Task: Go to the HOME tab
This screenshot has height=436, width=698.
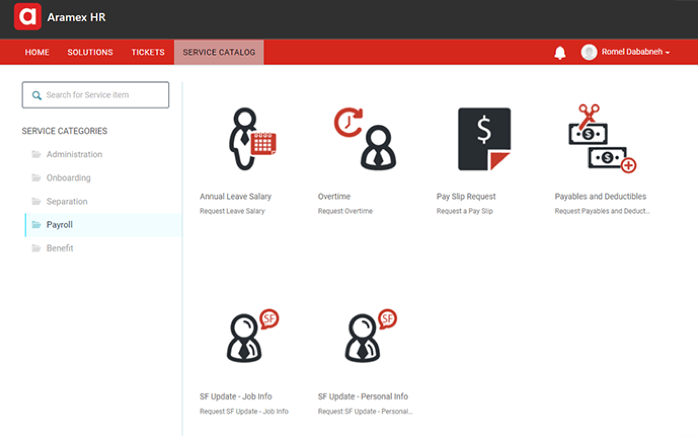Action: (37, 52)
